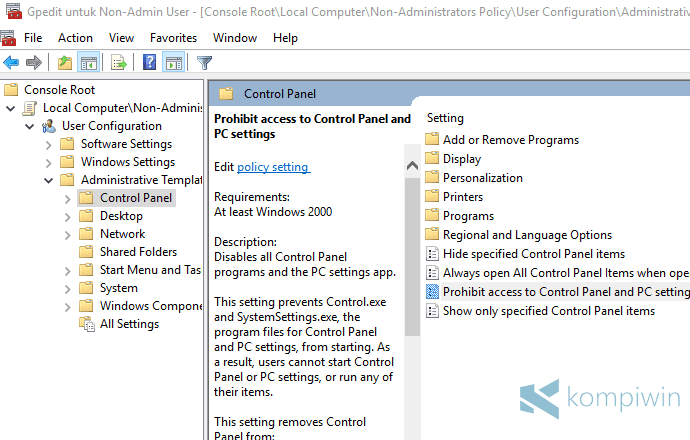Click the Always open All Control Panel Items policy icon
This screenshot has width=690, height=440.
(433, 273)
